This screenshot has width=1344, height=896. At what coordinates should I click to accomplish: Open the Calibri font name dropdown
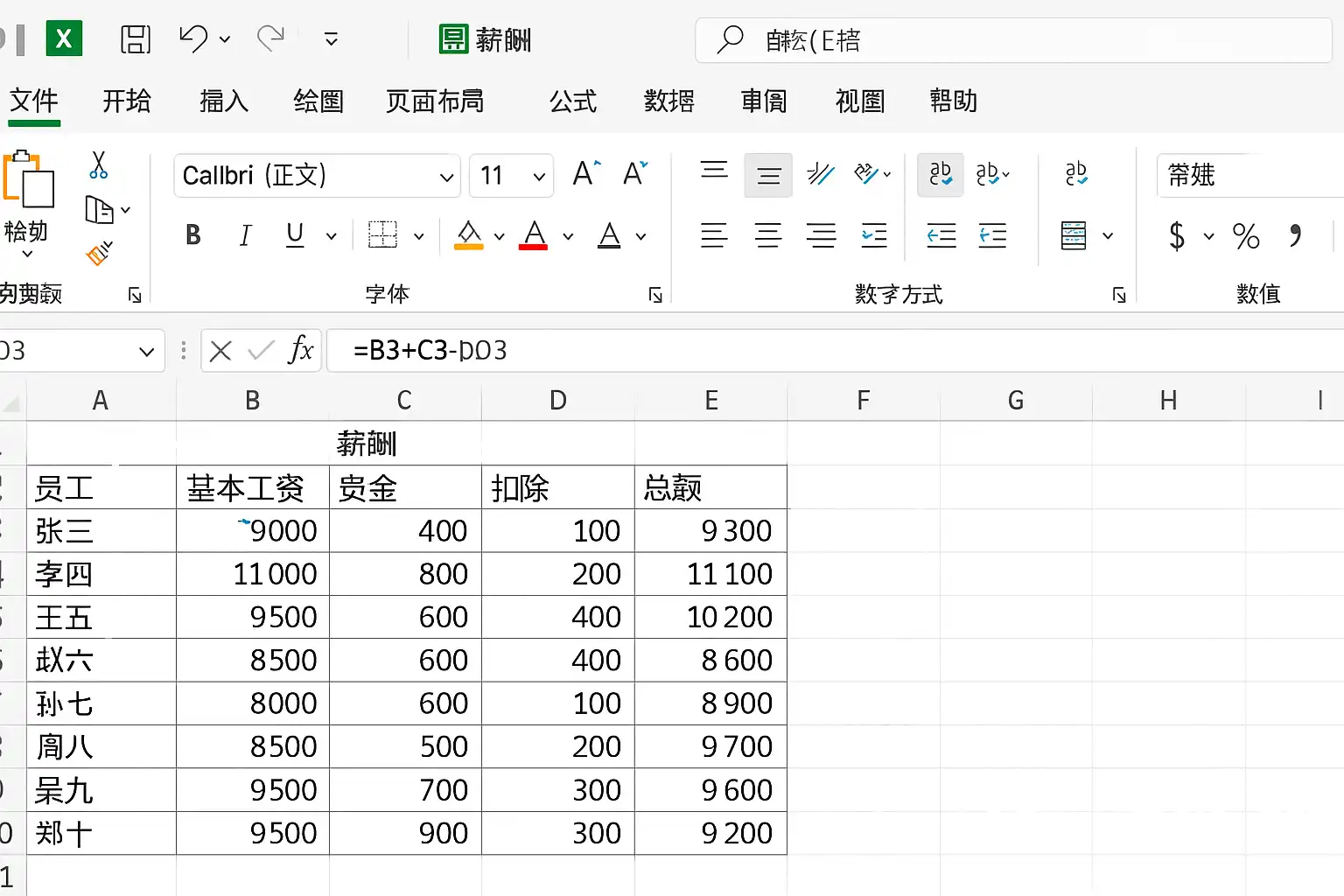446,177
